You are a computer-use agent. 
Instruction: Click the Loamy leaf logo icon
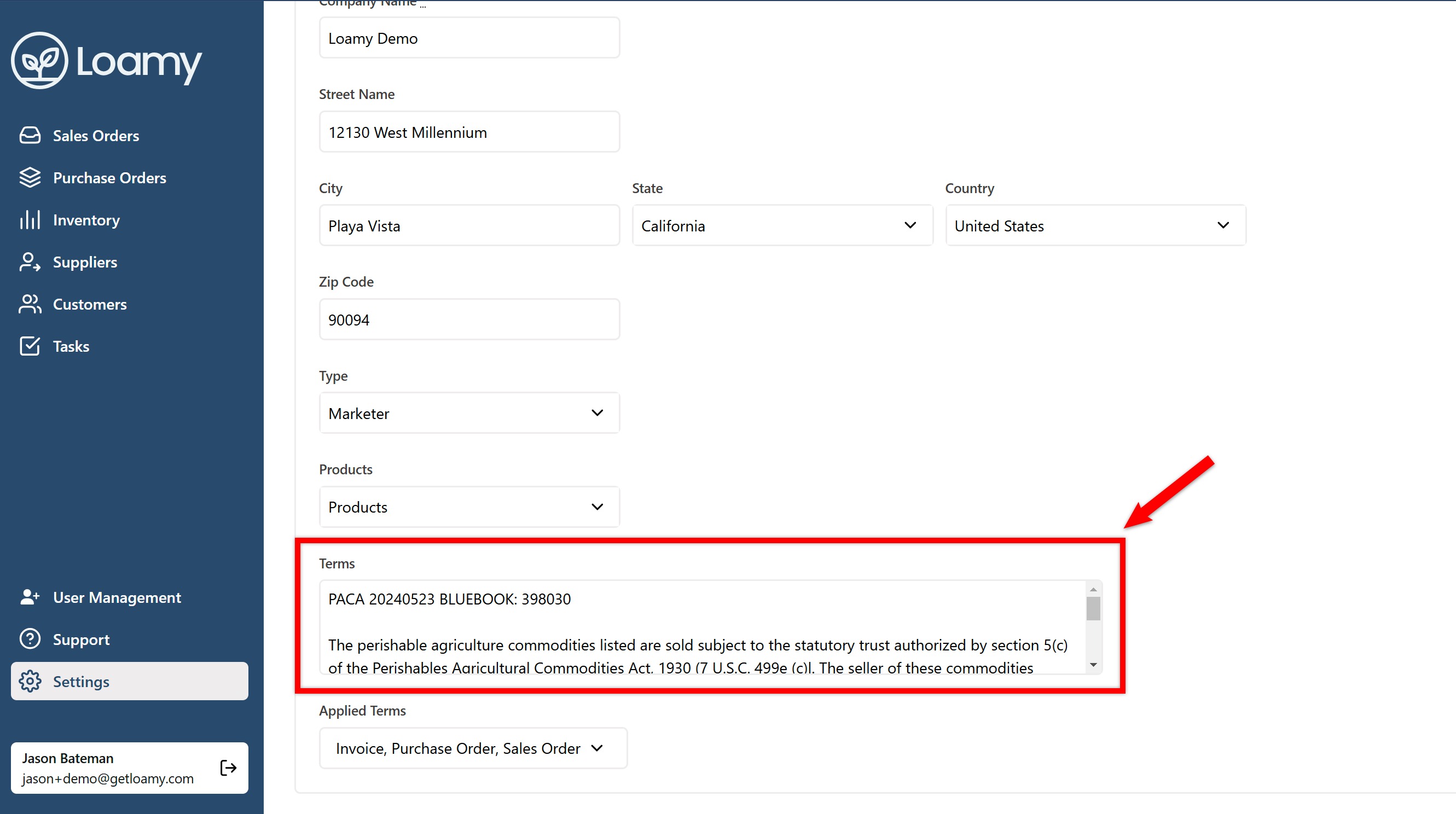point(39,61)
